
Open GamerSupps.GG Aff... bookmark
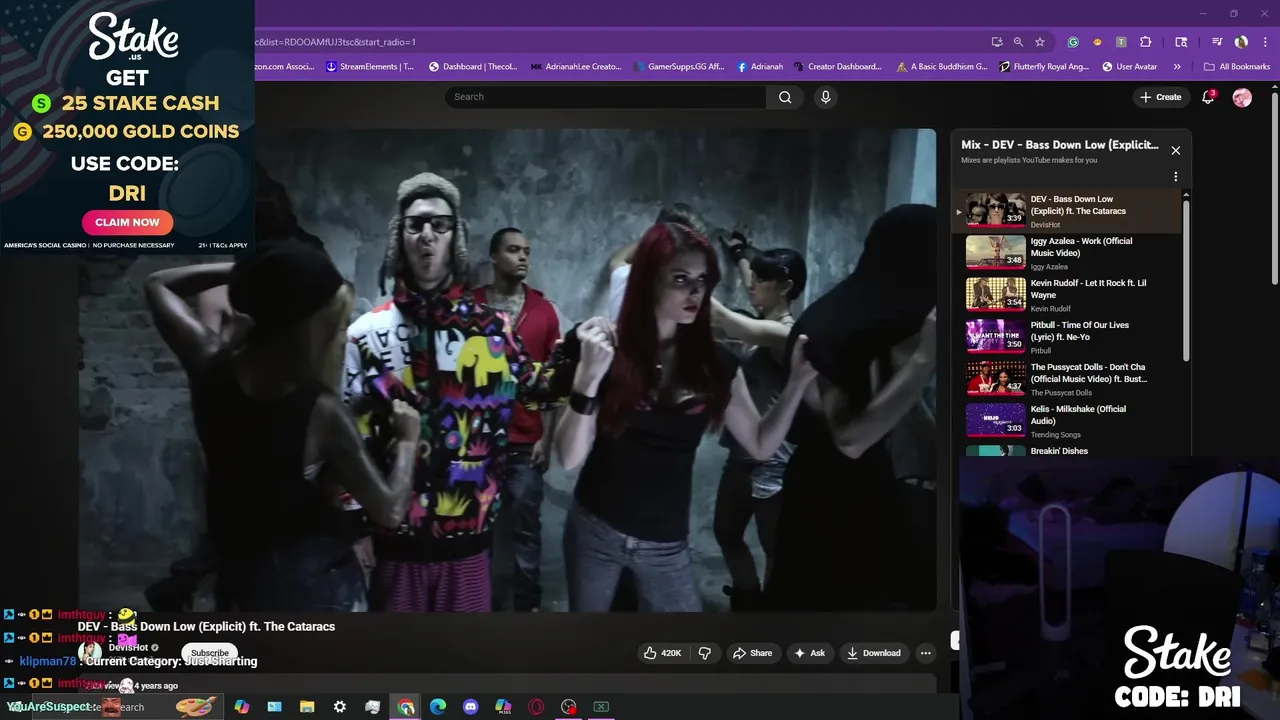[x=679, y=67]
